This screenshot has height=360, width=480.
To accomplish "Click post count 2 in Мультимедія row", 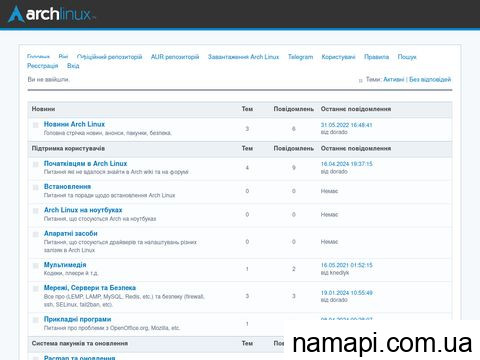I will (294, 269).
